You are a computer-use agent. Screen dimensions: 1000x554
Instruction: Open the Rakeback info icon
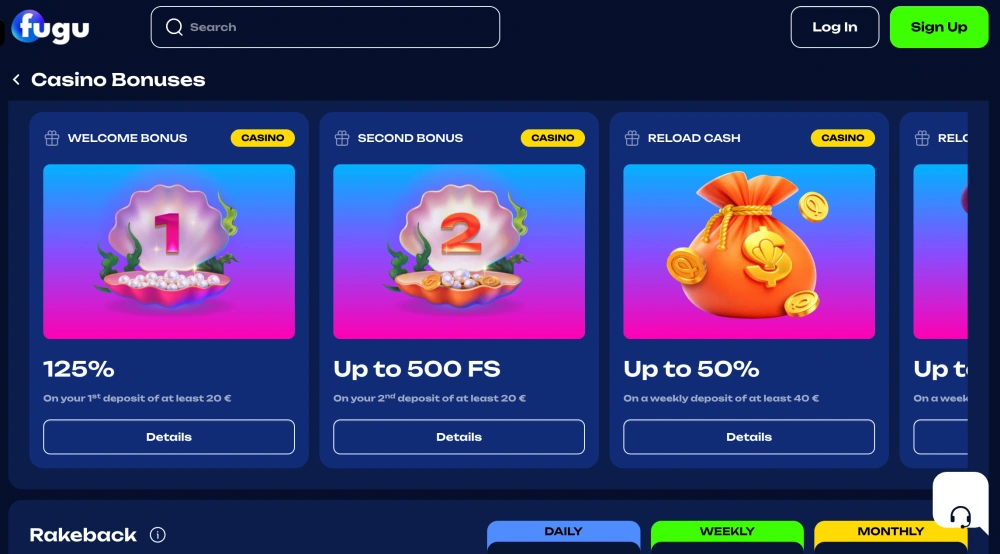pos(158,535)
